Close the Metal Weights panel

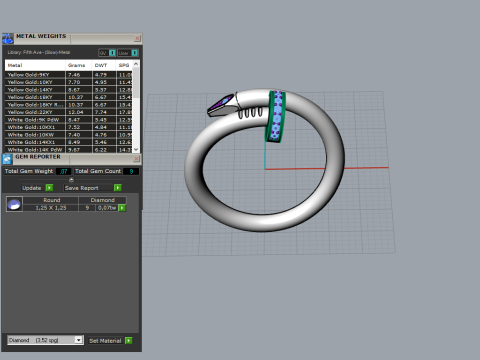pos(137,38)
